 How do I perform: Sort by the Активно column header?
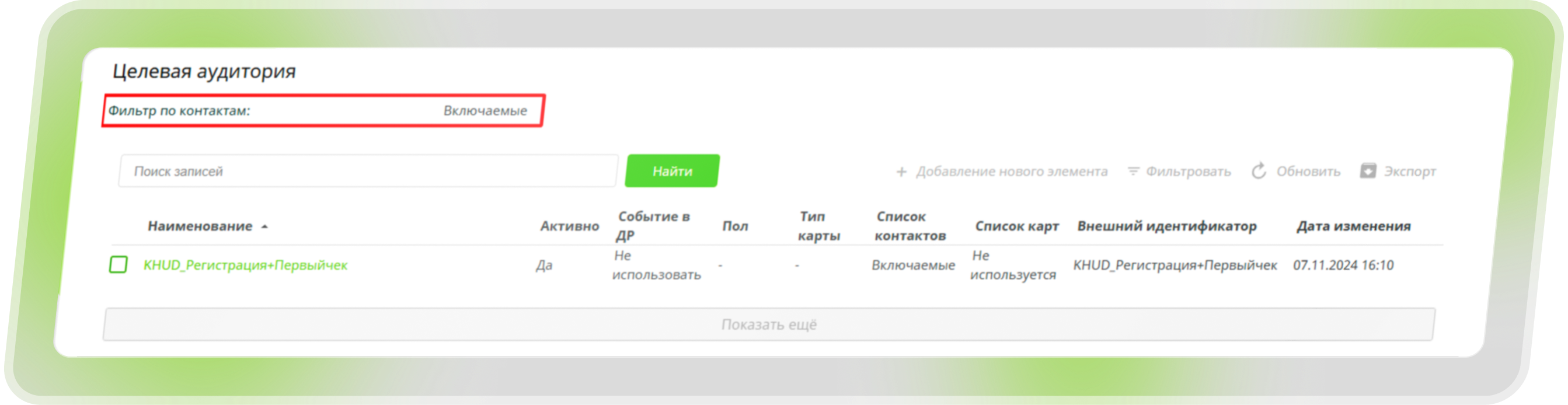(x=569, y=226)
